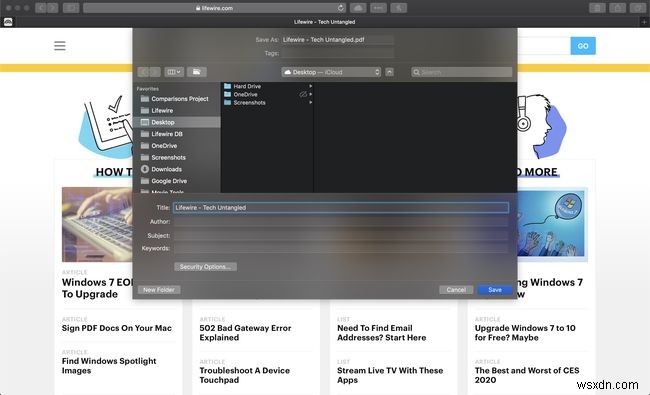
Task: Open Stream Live TV With These Apps
Action: tap(390, 375)
